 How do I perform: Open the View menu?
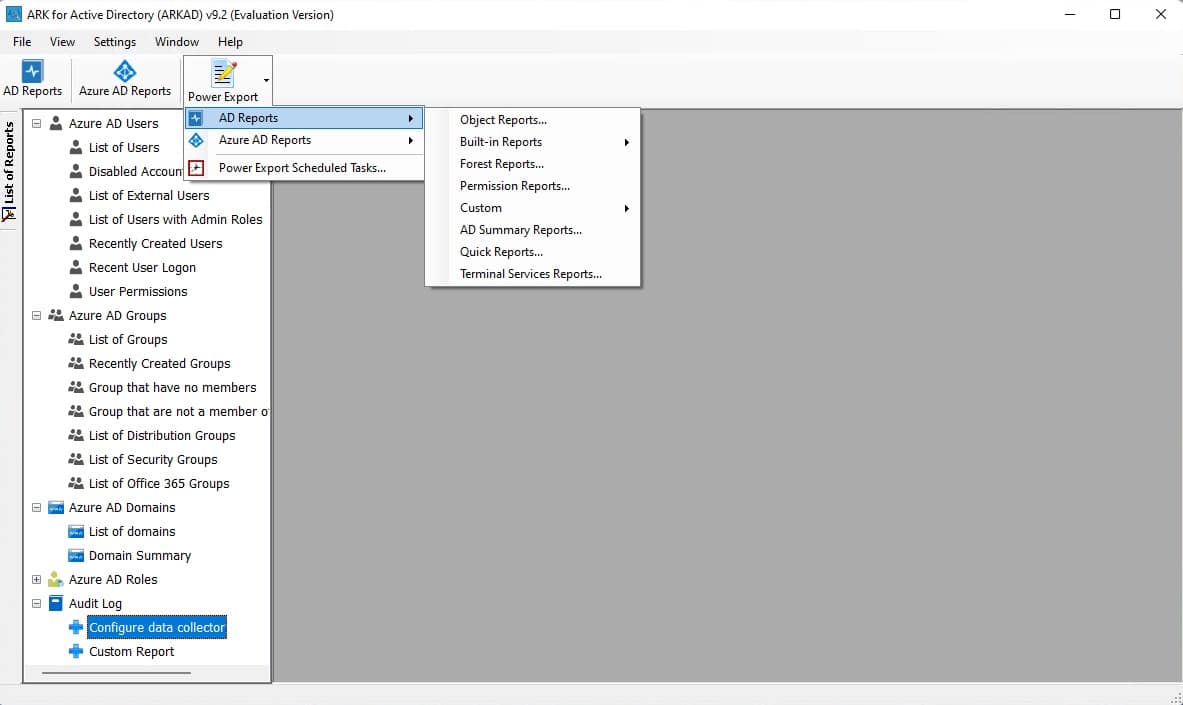click(x=62, y=42)
